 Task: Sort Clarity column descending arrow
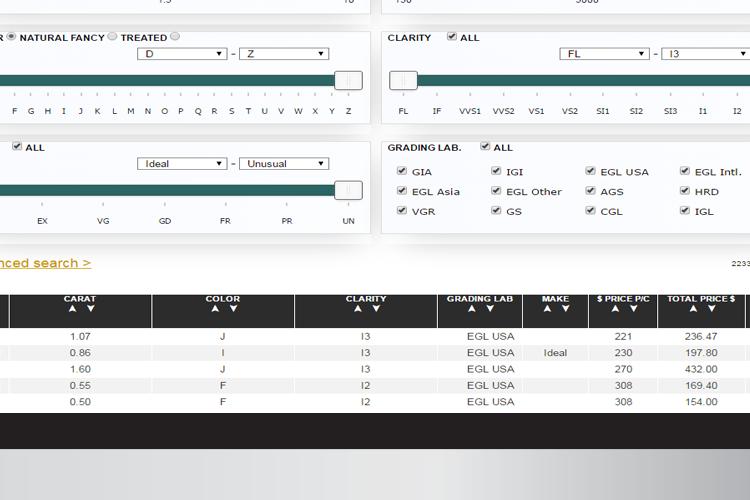(x=376, y=309)
